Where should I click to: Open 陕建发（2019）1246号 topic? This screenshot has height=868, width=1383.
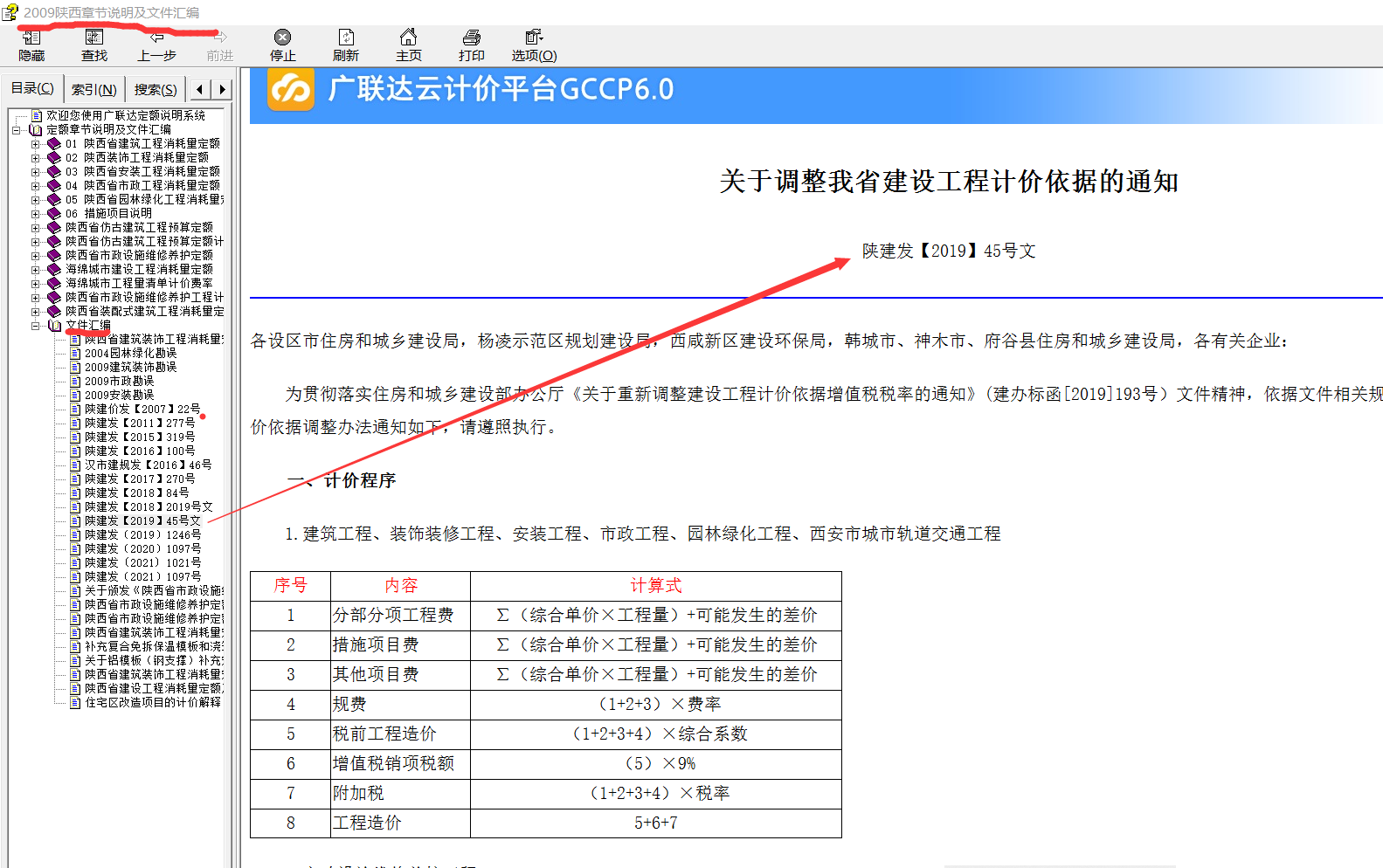coord(142,534)
